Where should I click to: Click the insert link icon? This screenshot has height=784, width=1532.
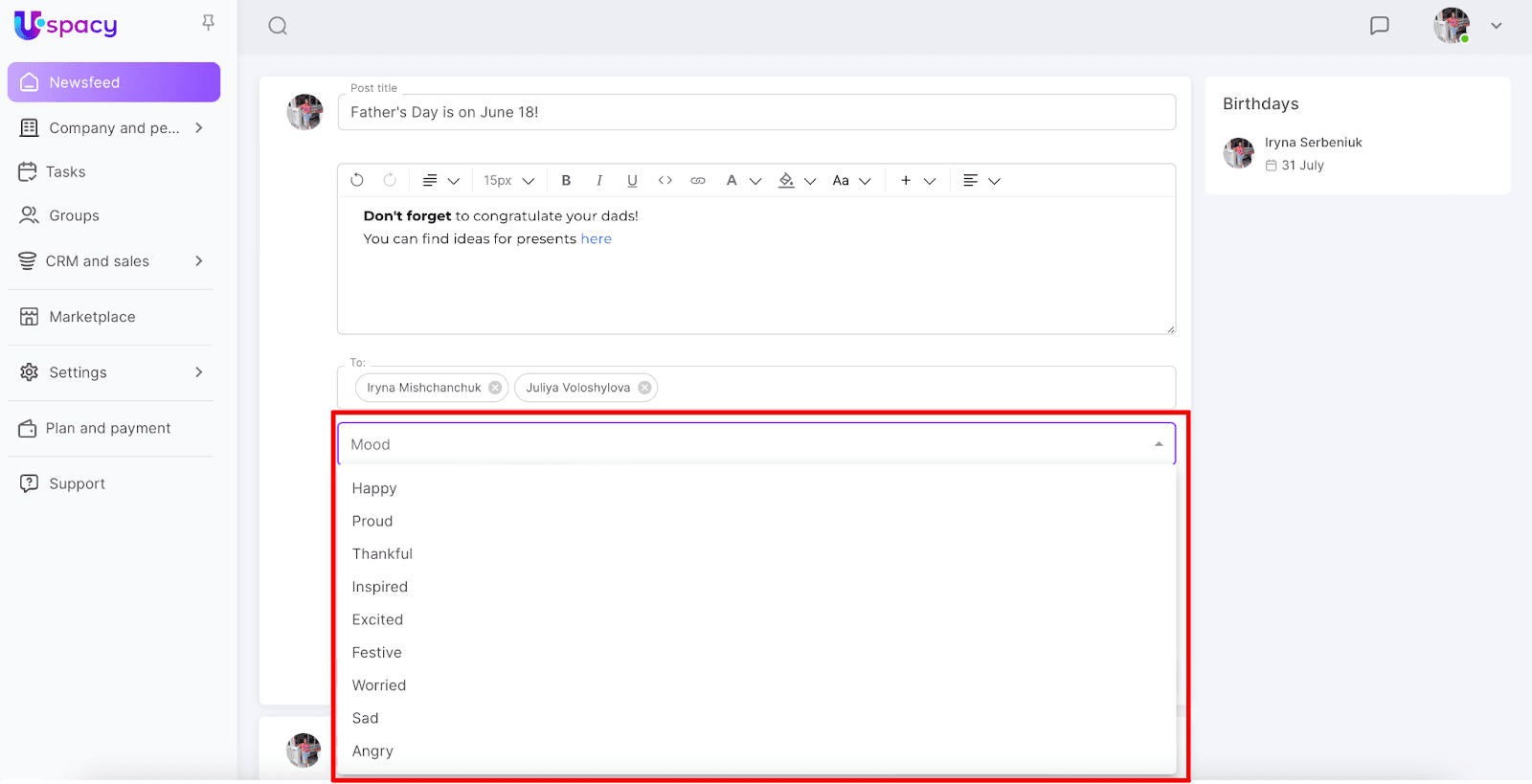(698, 180)
